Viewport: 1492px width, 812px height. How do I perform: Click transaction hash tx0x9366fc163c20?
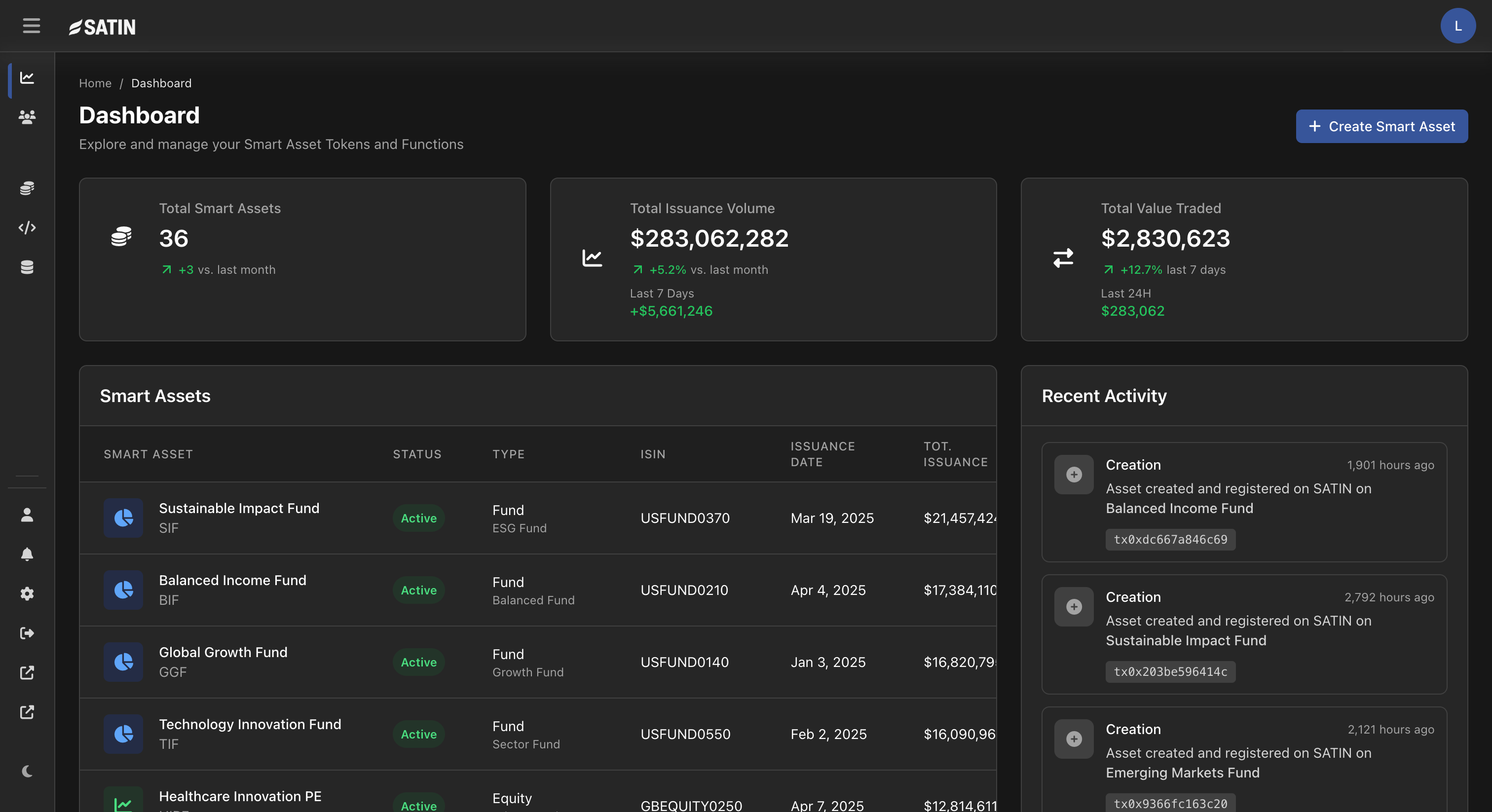(x=1170, y=803)
